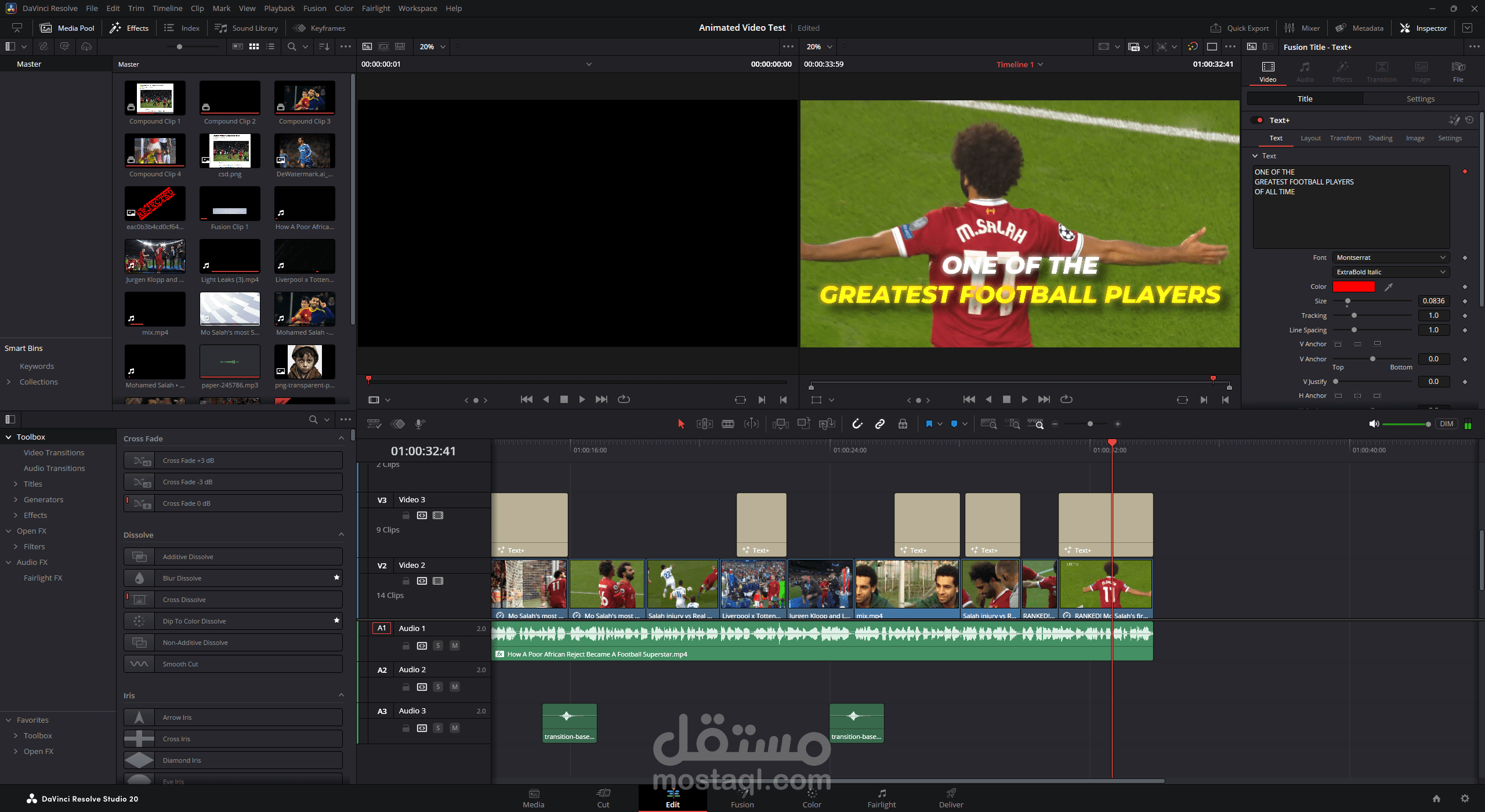
Task: Click the Overwrite Clip icon
Action: (x=804, y=424)
